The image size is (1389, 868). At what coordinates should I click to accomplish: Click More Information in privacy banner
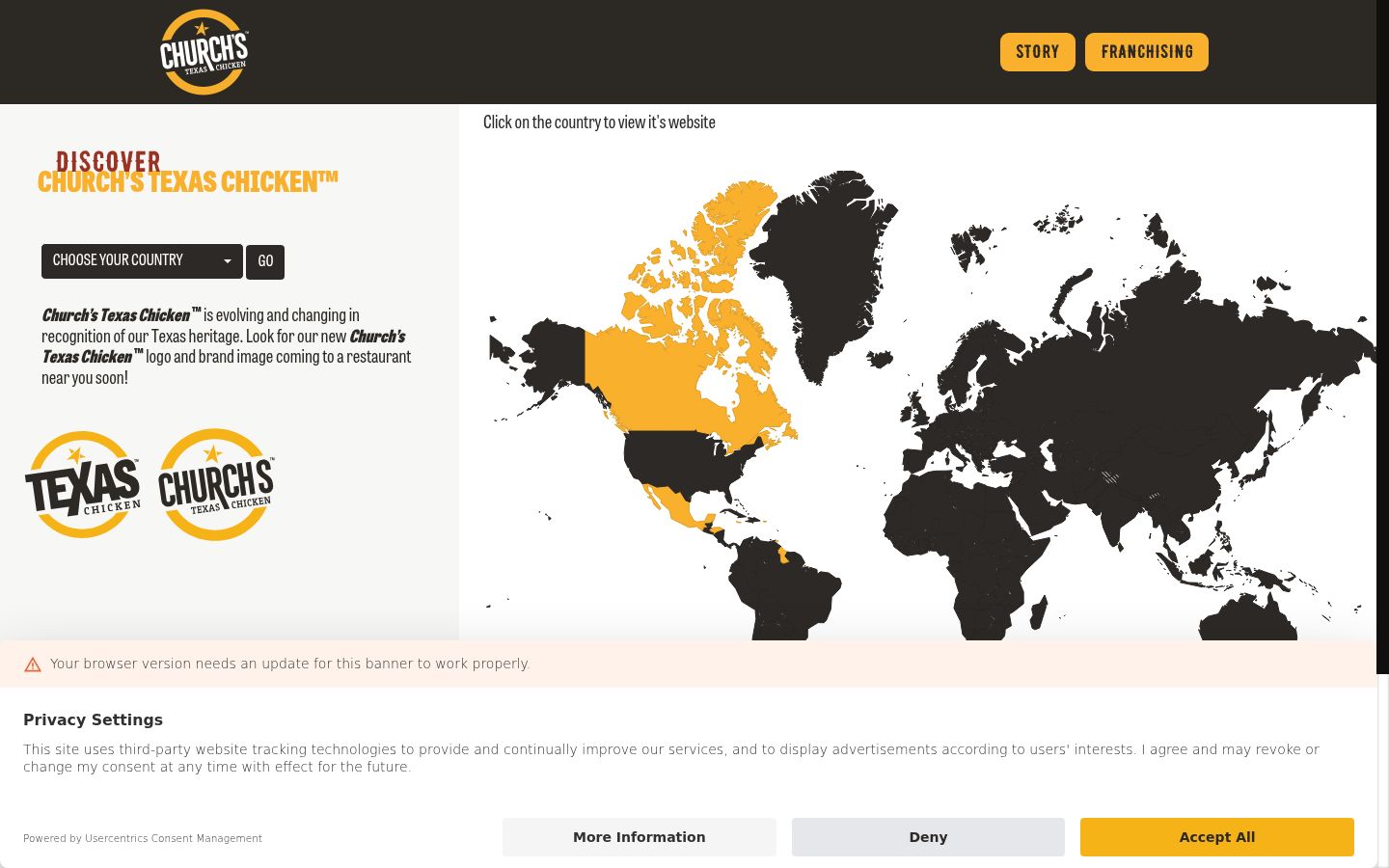tap(639, 837)
